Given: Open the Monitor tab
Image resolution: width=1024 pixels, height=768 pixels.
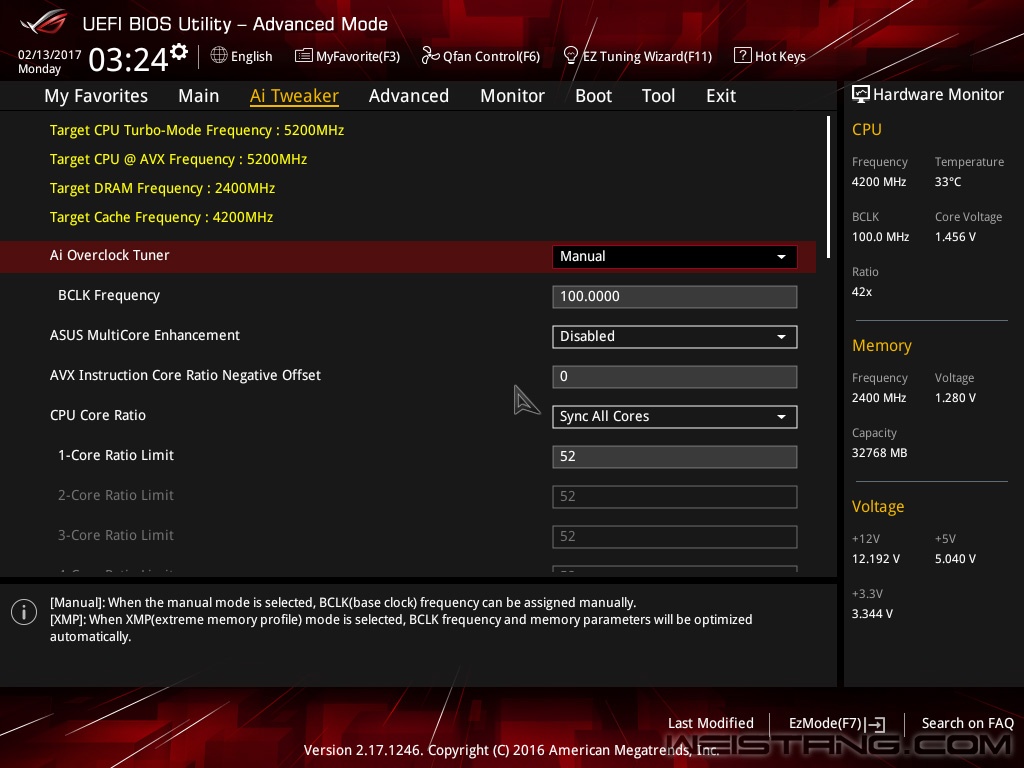Looking at the screenshot, I should coord(512,96).
